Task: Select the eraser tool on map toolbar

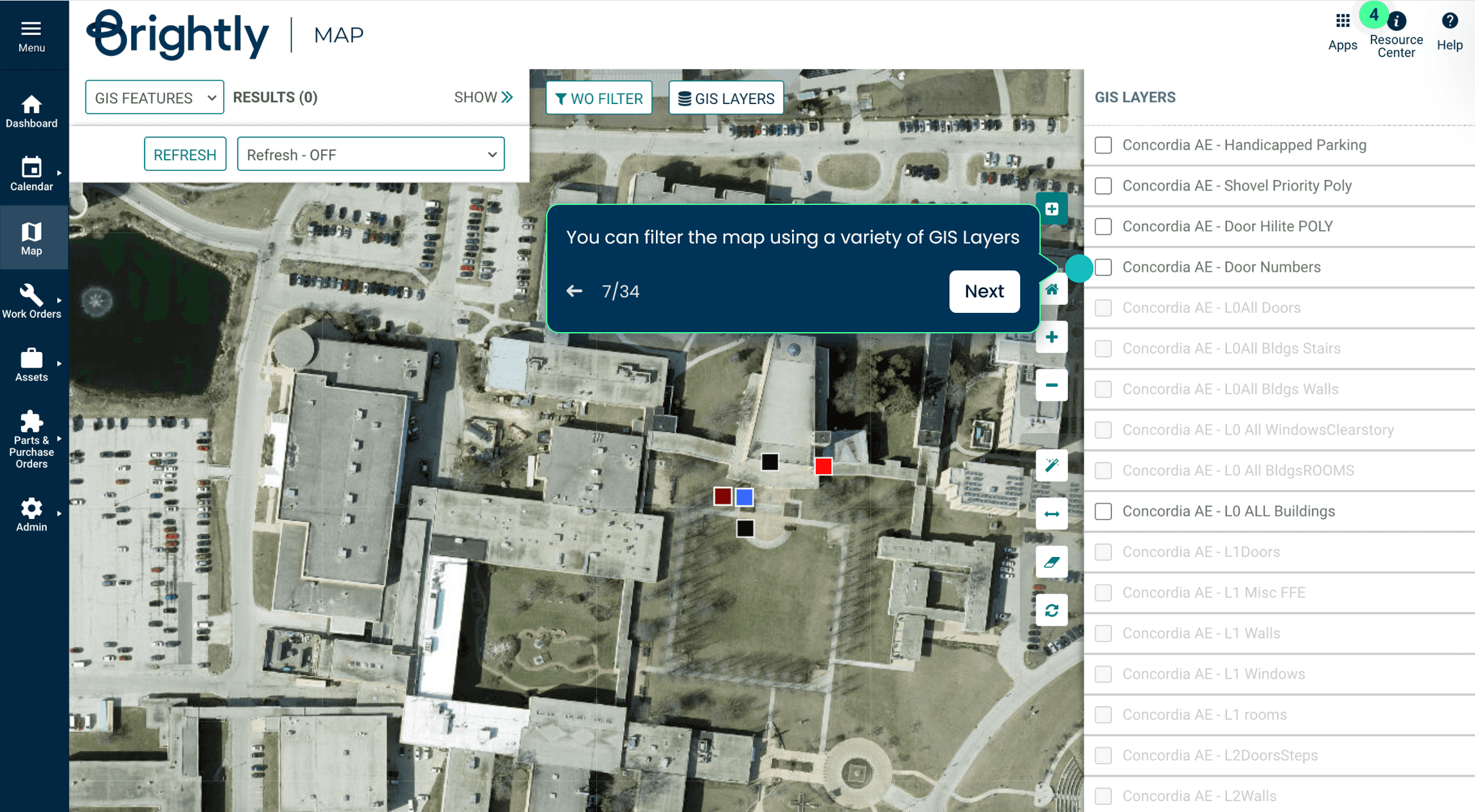Action: 1051,562
